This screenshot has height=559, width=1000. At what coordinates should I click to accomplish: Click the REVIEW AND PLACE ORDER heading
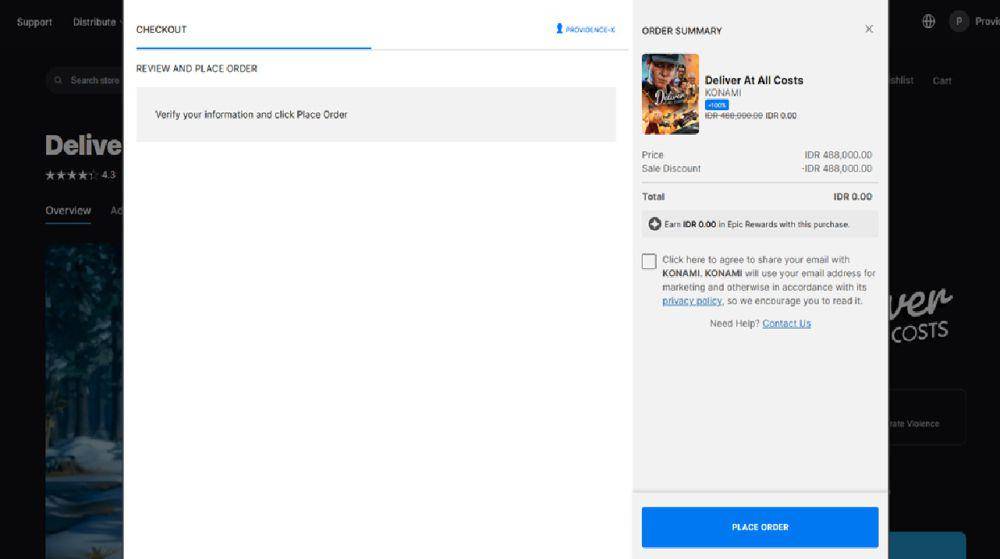196,68
